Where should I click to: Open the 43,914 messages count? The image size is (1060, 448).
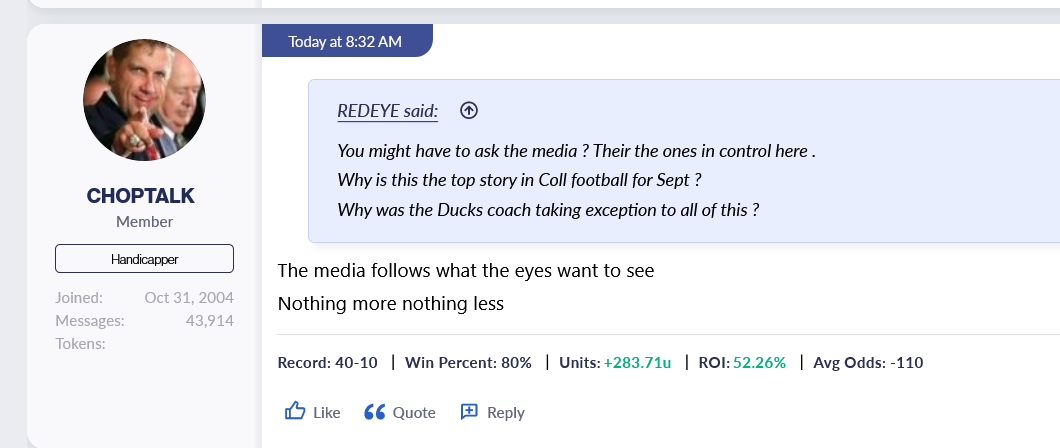pos(202,320)
